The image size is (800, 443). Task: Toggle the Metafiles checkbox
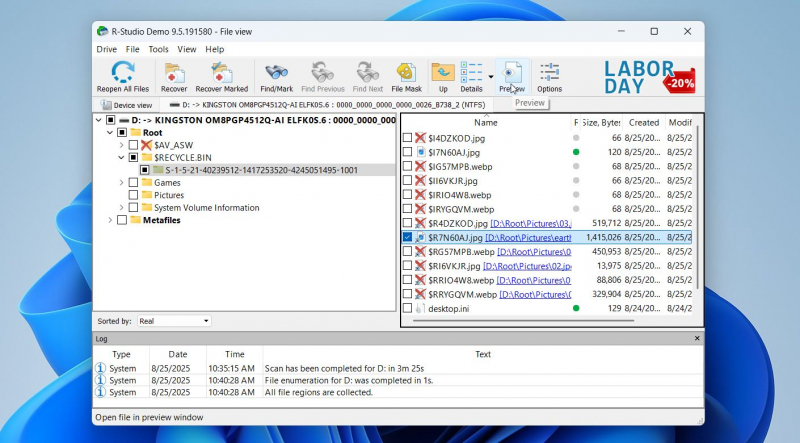point(122,220)
